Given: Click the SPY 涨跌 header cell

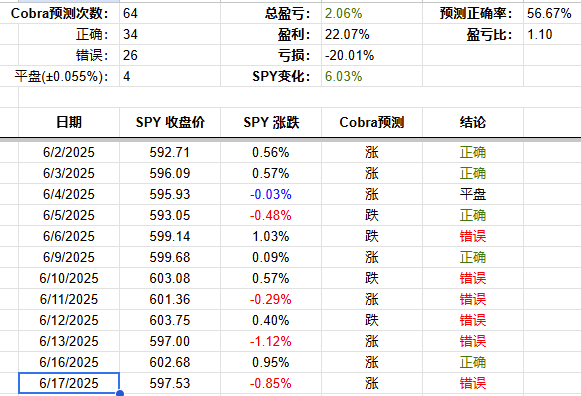Looking at the screenshot, I should (271, 122).
